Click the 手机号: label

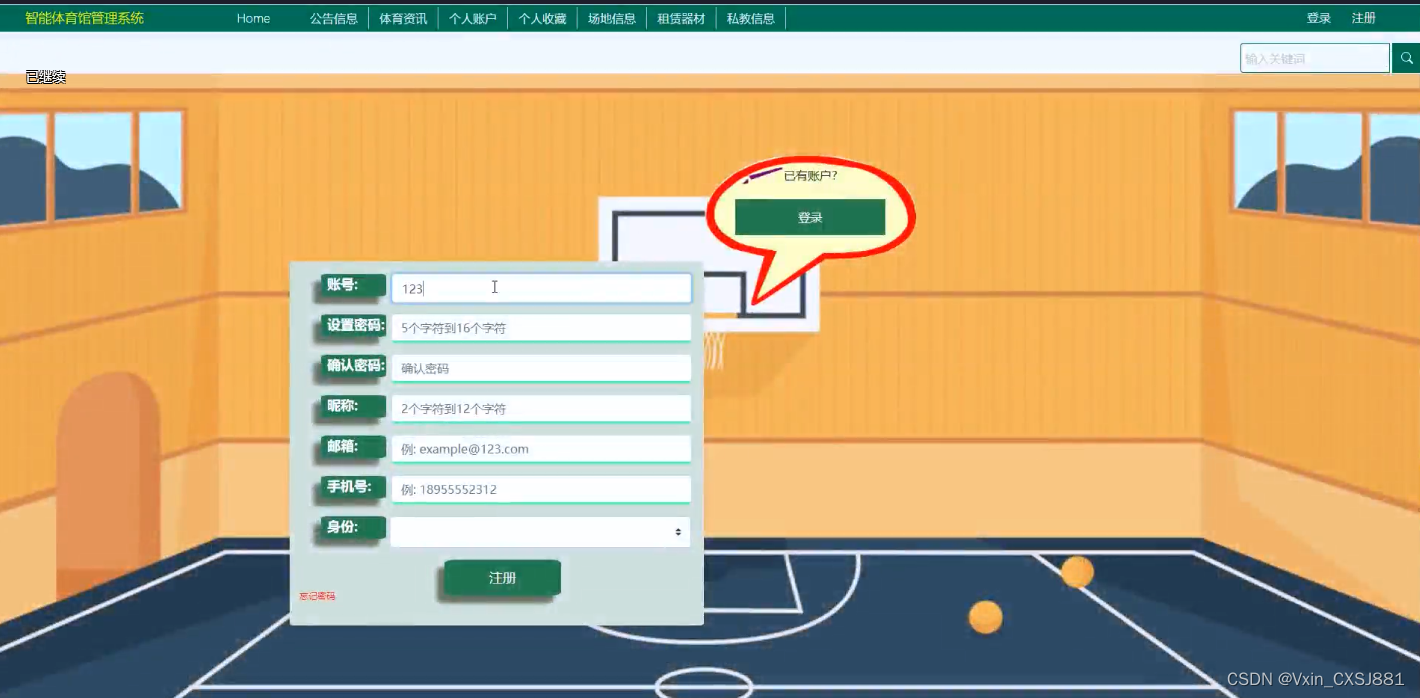coord(354,487)
